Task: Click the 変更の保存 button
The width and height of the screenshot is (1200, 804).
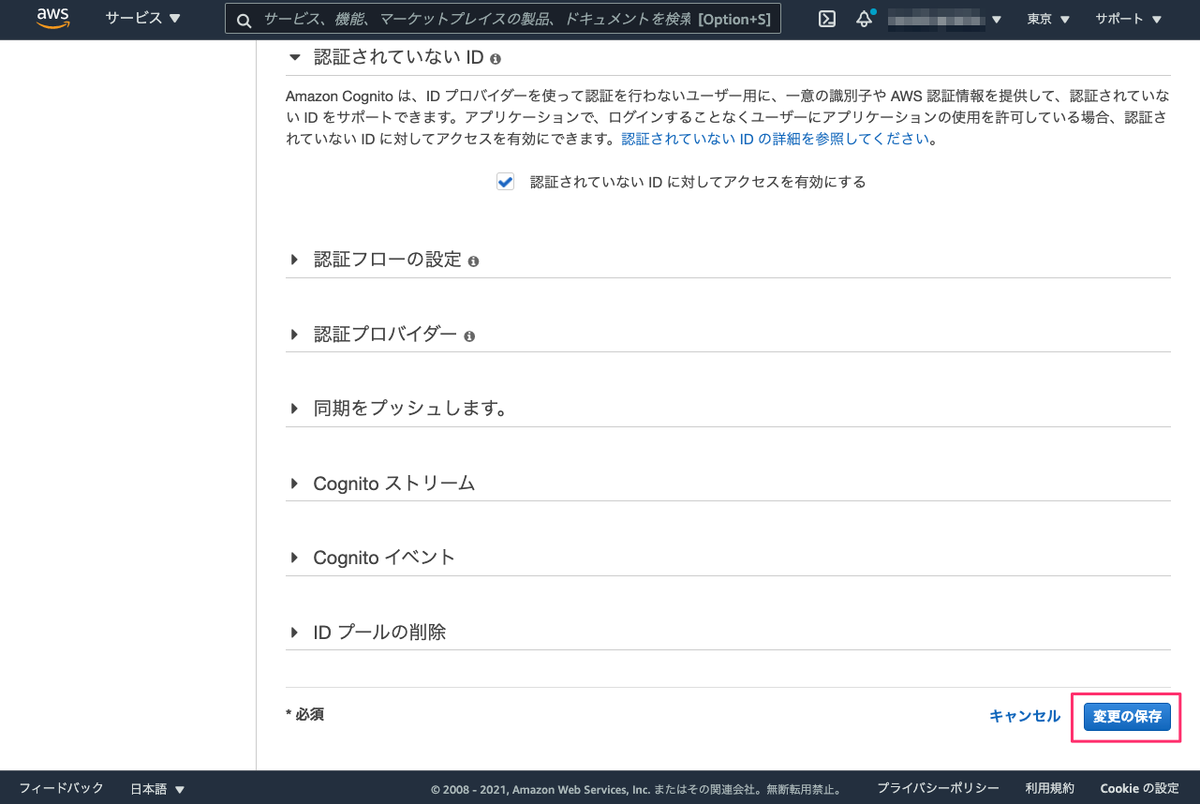Action: [1126, 716]
